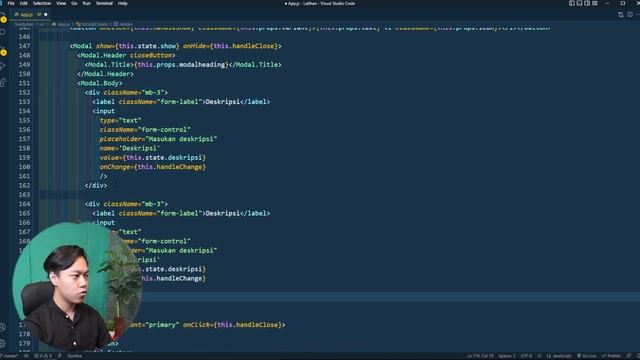Image resolution: width=640 pixels, height=360 pixels.
Task: Toggle the primary side bar layout icon
Action: tap(571, 3)
